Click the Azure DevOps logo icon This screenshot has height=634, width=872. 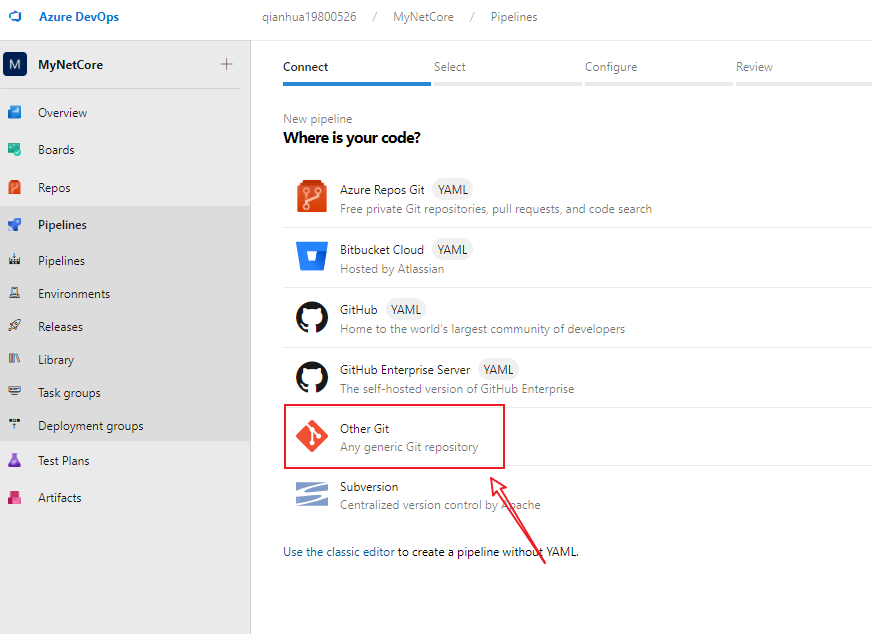(15, 17)
